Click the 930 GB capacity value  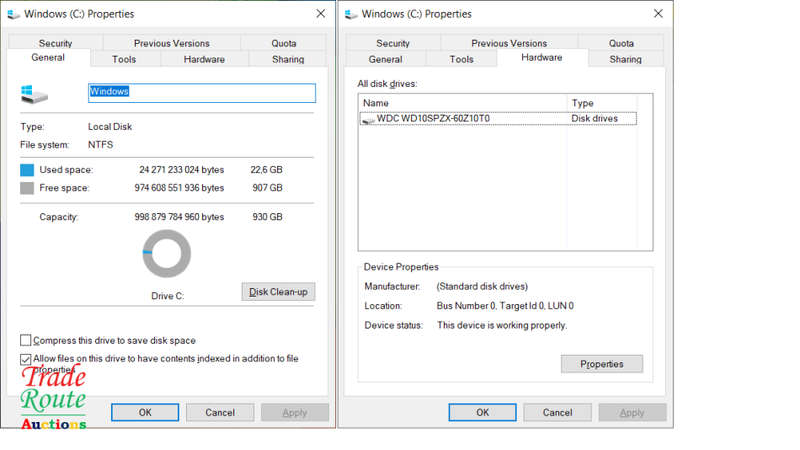click(267, 217)
